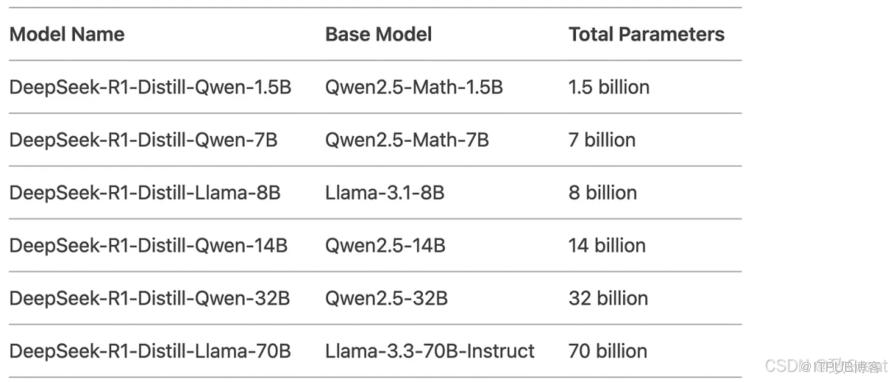The height and width of the screenshot is (382, 890).
Task: Select DeepSeek-R1-Distill-Qwen-32B model name
Action: tap(150, 298)
